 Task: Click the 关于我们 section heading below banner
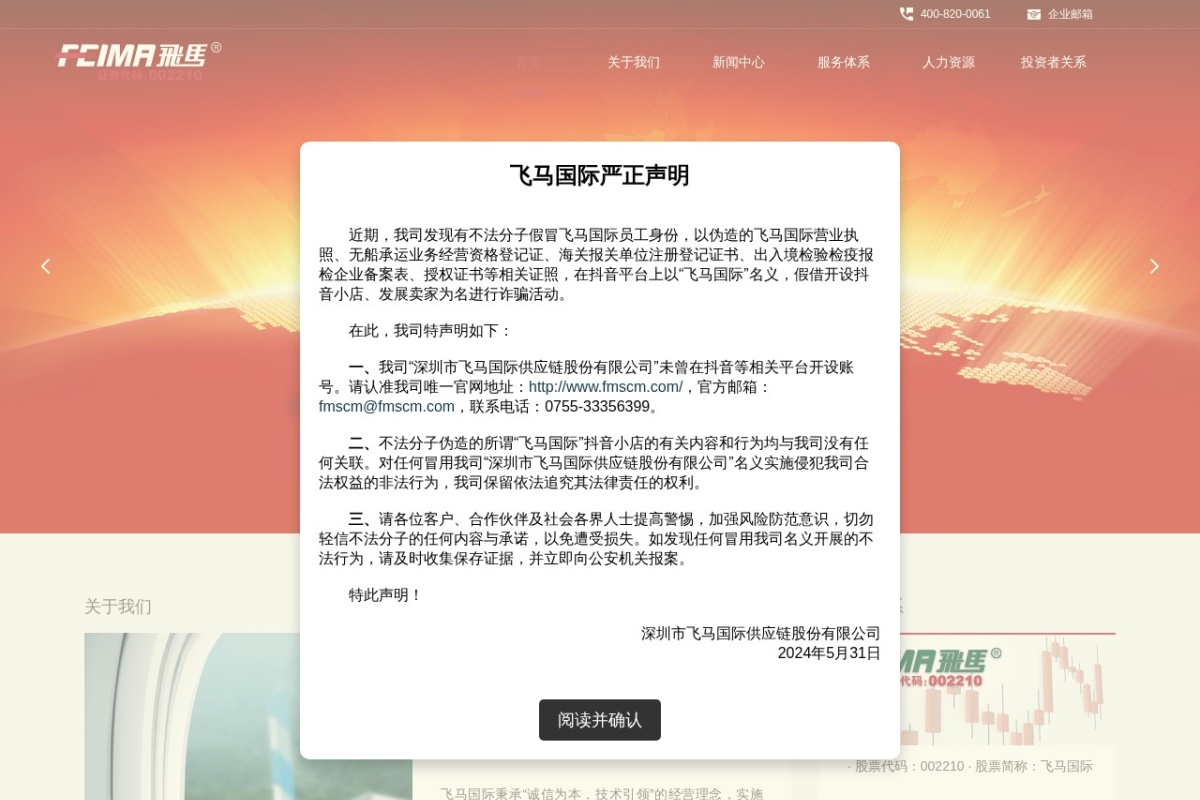click(x=118, y=607)
